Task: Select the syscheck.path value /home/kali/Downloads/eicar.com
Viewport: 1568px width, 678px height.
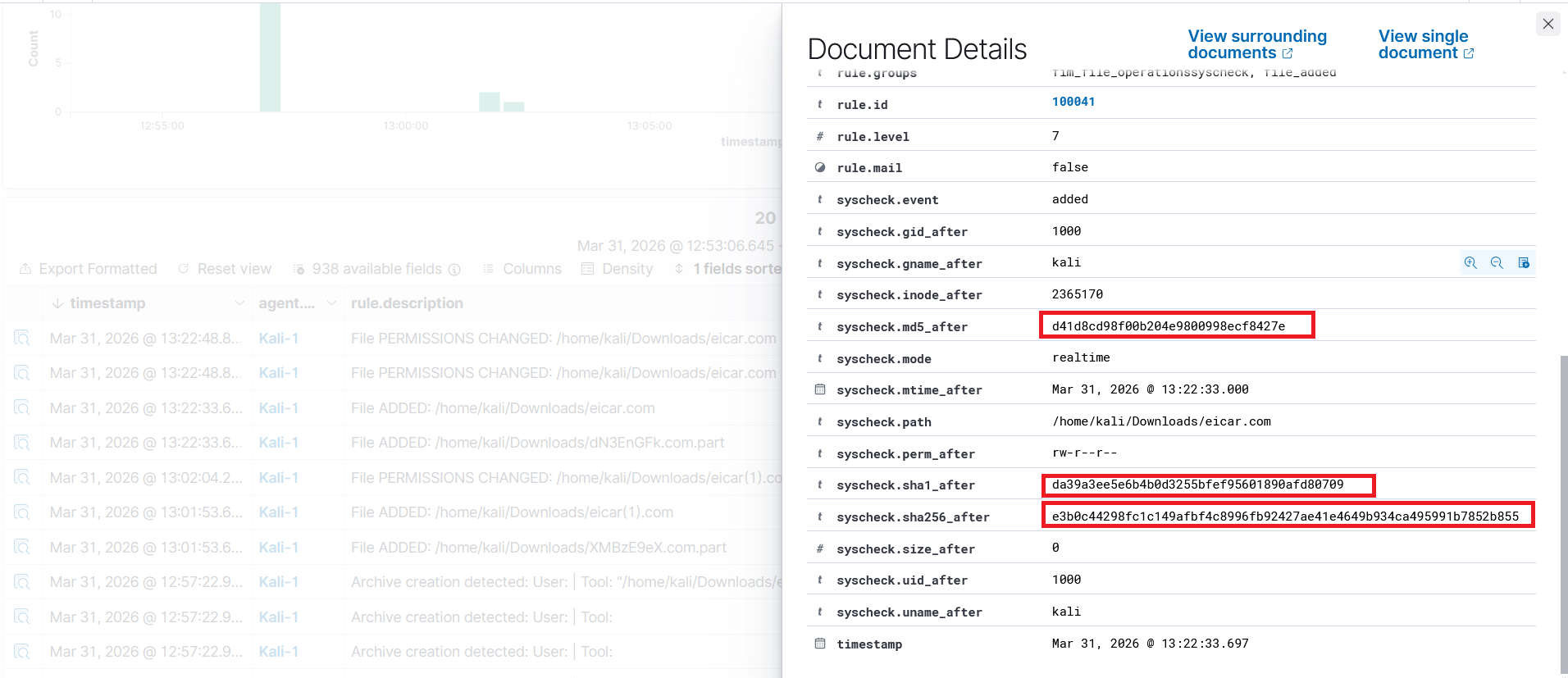Action: coord(1161,421)
